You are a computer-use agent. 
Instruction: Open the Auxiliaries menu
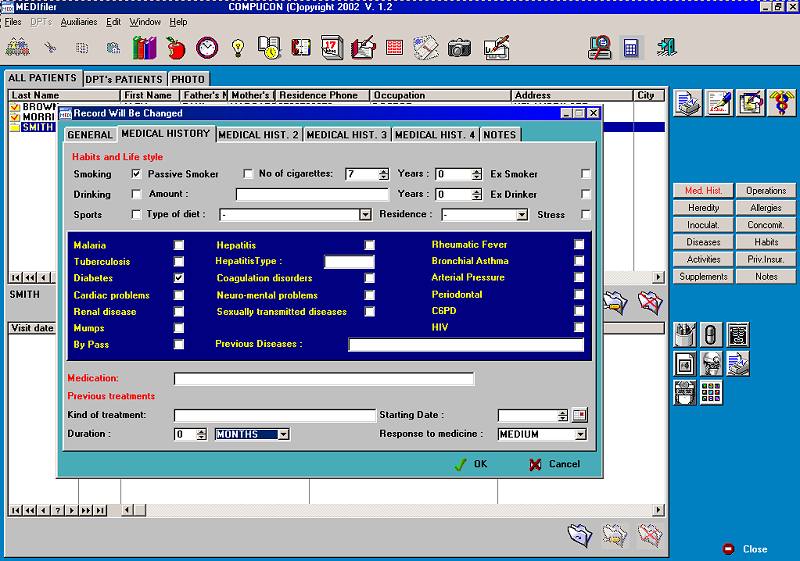pyautogui.click(x=79, y=22)
